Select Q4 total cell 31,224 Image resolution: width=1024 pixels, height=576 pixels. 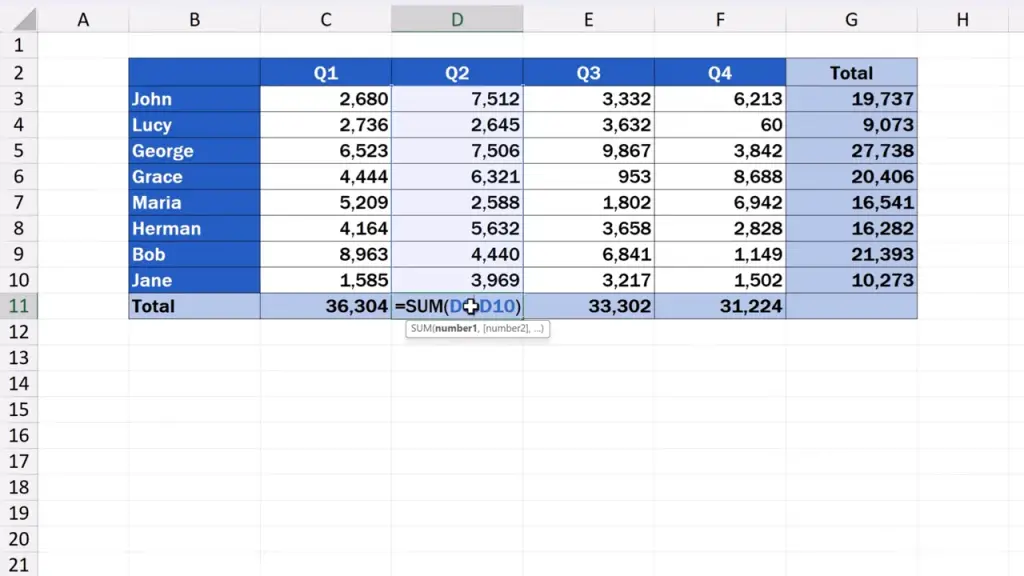(x=720, y=306)
